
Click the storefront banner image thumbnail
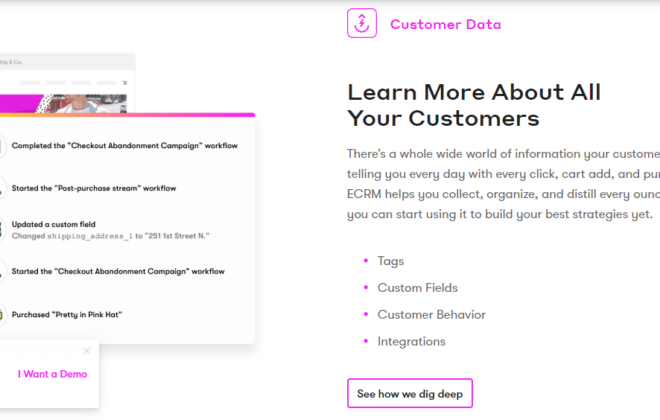pyautogui.click(x=63, y=104)
